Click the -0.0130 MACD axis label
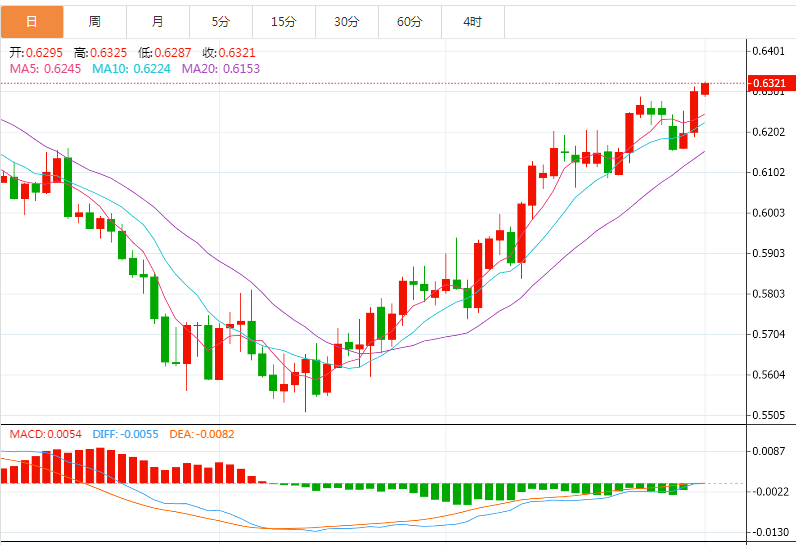This screenshot has height=545, width=796. coord(770,532)
